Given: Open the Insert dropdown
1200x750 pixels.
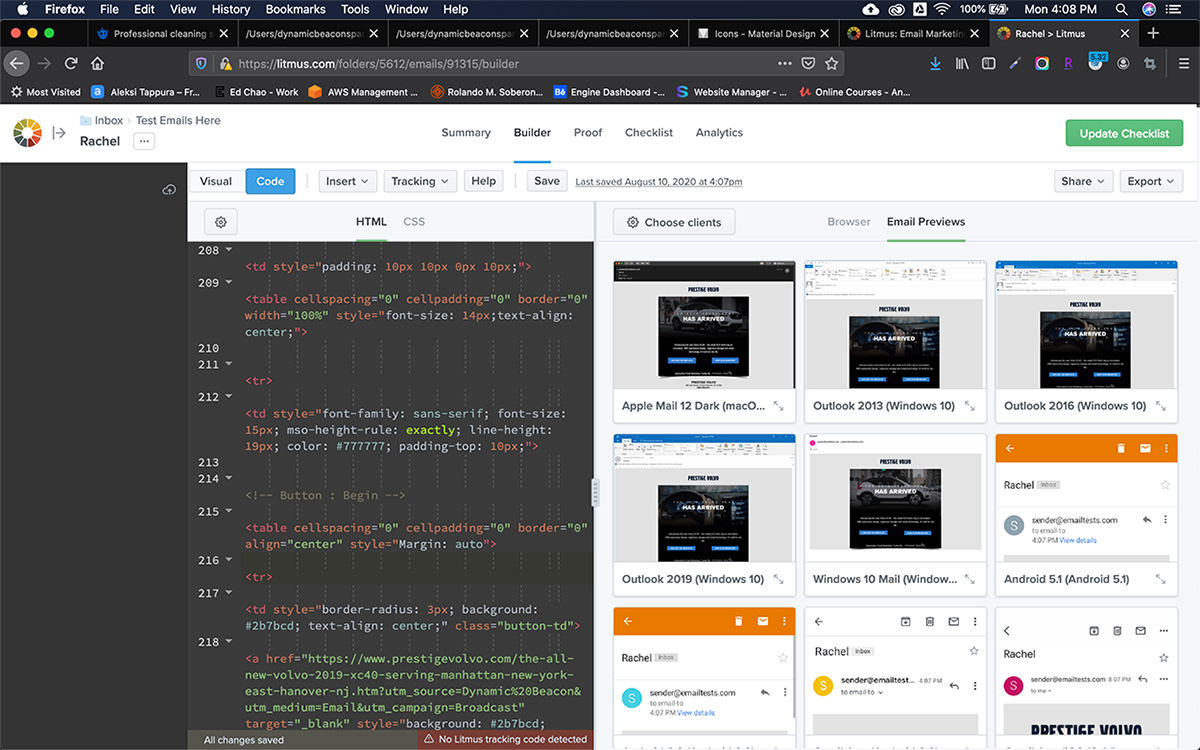Looking at the screenshot, I should pyautogui.click(x=347, y=181).
